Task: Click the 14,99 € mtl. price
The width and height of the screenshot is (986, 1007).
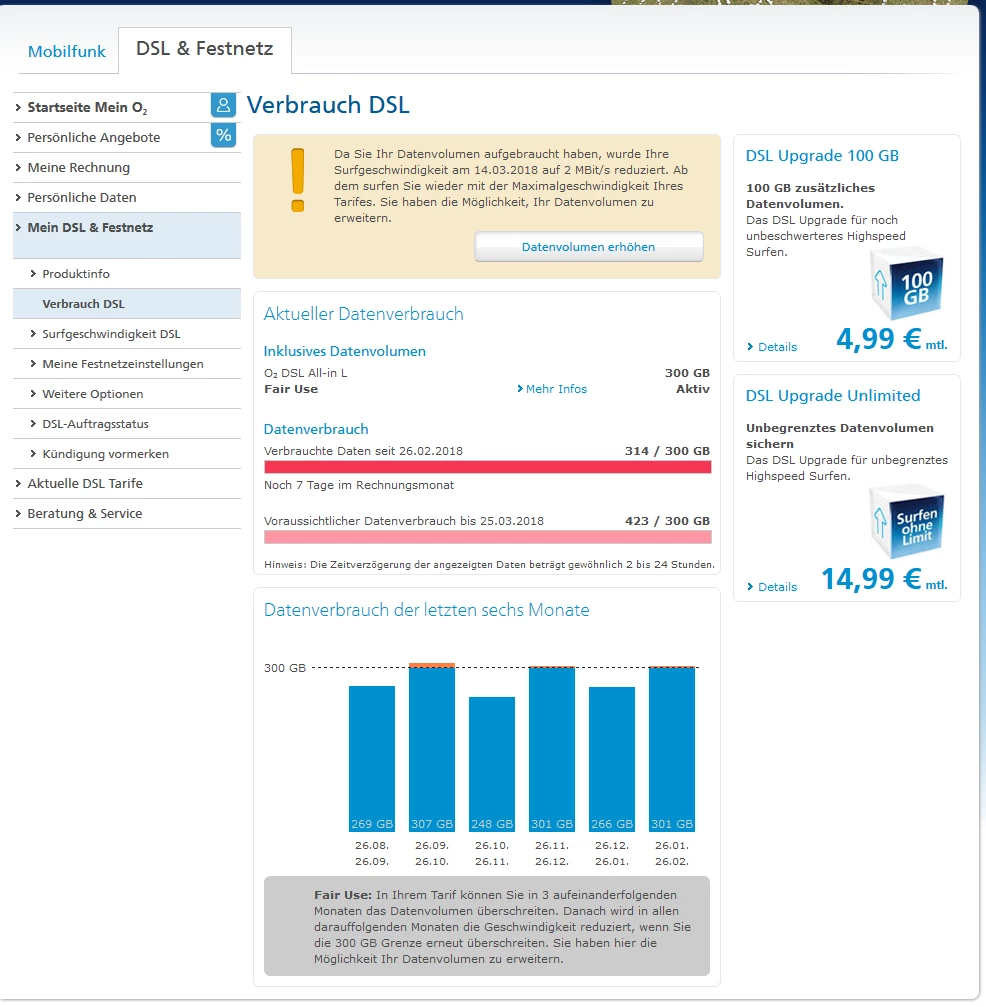Action: (x=885, y=579)
